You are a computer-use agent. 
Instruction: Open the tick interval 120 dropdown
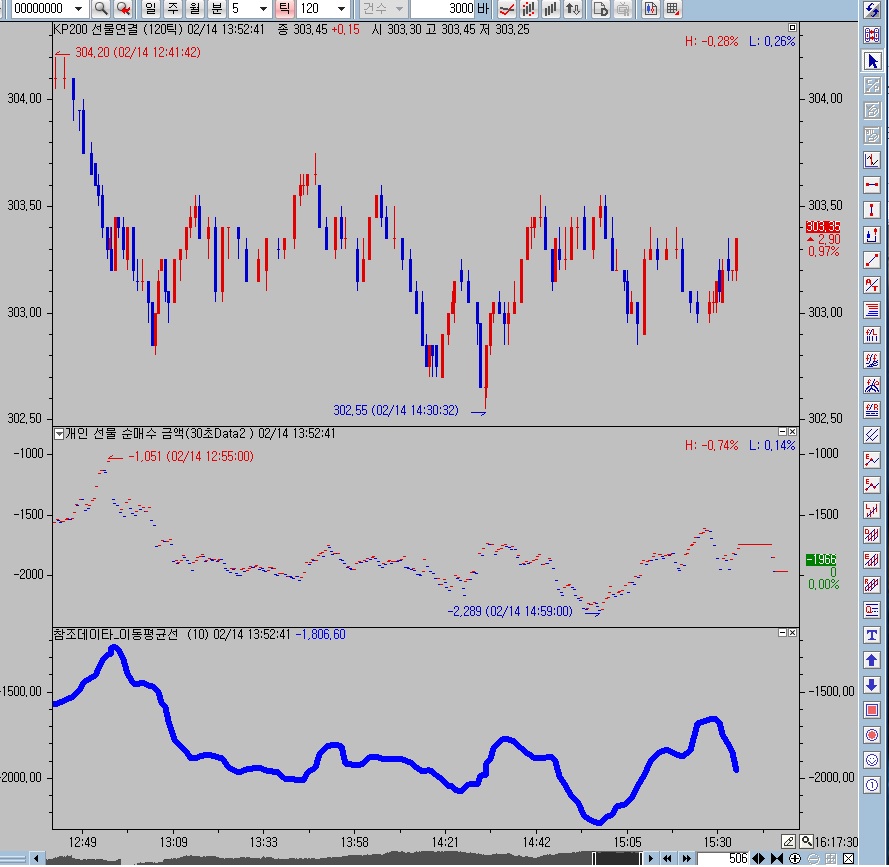[x=341, y=9]
